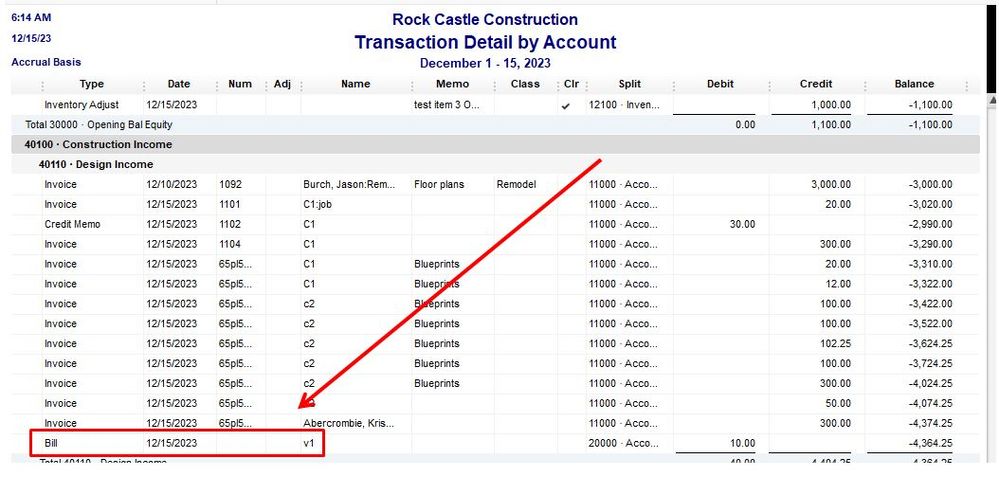Click the Memo column header
The height and width of the screenshot is (481, 999).
452,84
